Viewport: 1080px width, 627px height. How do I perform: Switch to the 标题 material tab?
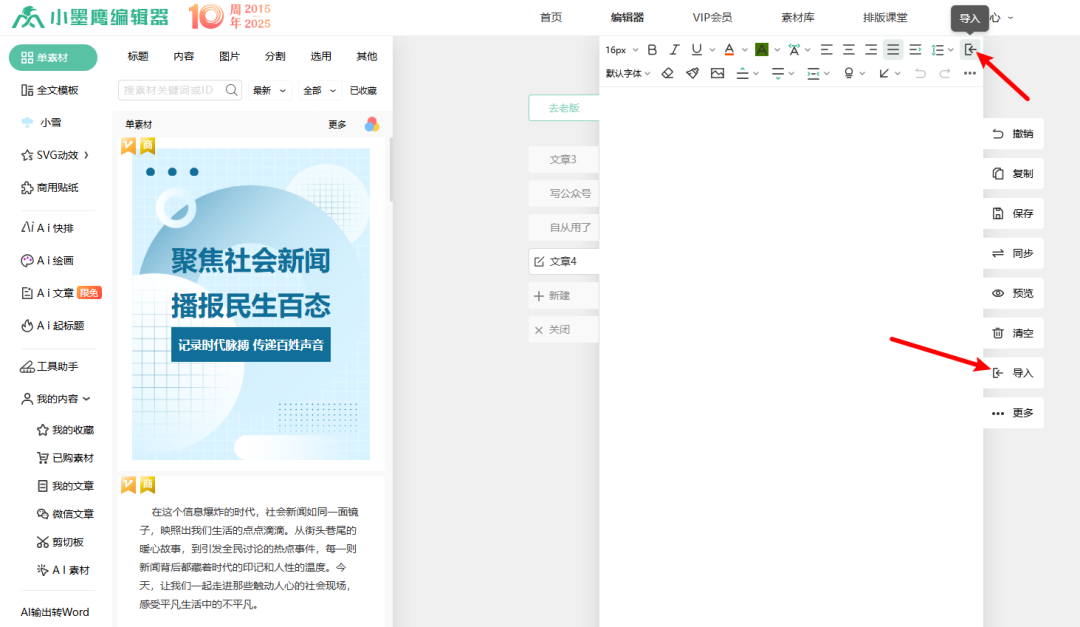tap(138, 57)
